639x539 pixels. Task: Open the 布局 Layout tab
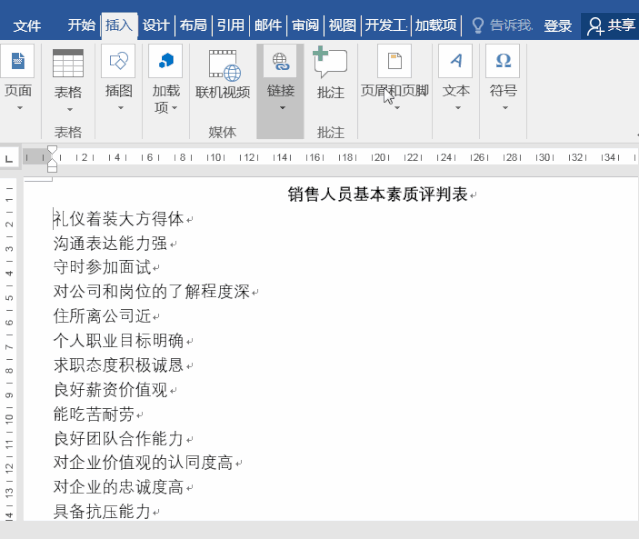(193, 26)
